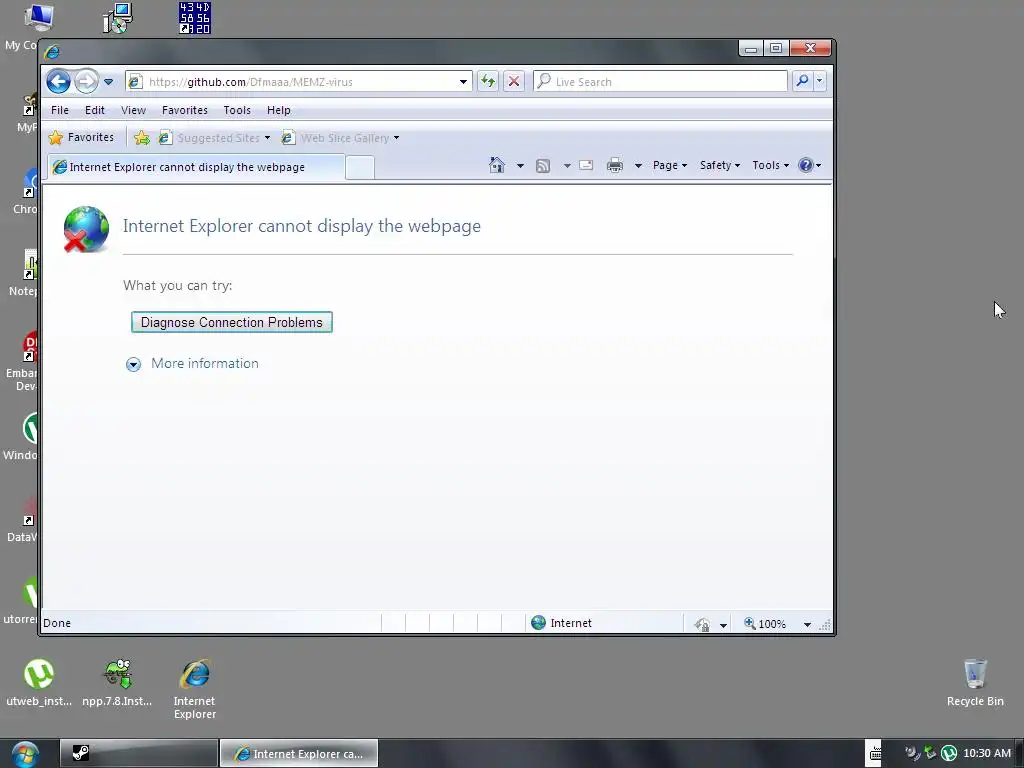Open the Edit menu
Image resolution: width=1024 pixels, height=768 pixels.
(x=95, y=110)
